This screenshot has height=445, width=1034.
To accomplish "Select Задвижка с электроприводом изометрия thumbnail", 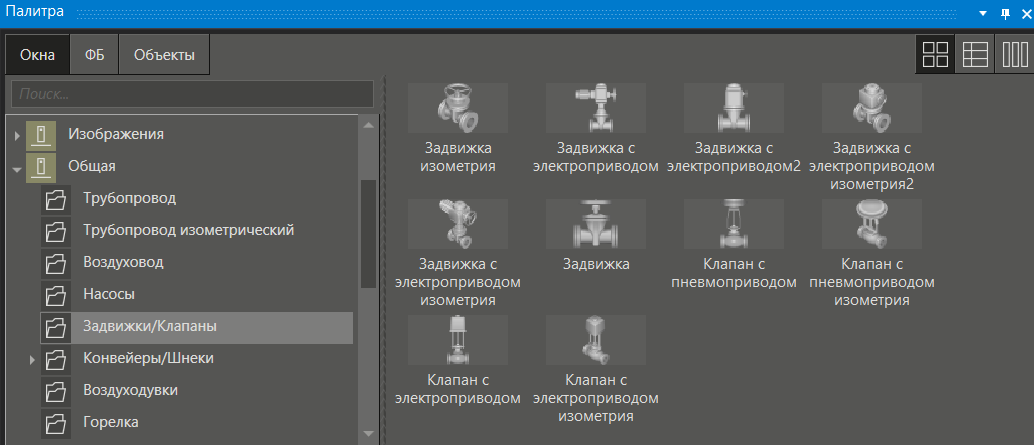I will [458, 224].
